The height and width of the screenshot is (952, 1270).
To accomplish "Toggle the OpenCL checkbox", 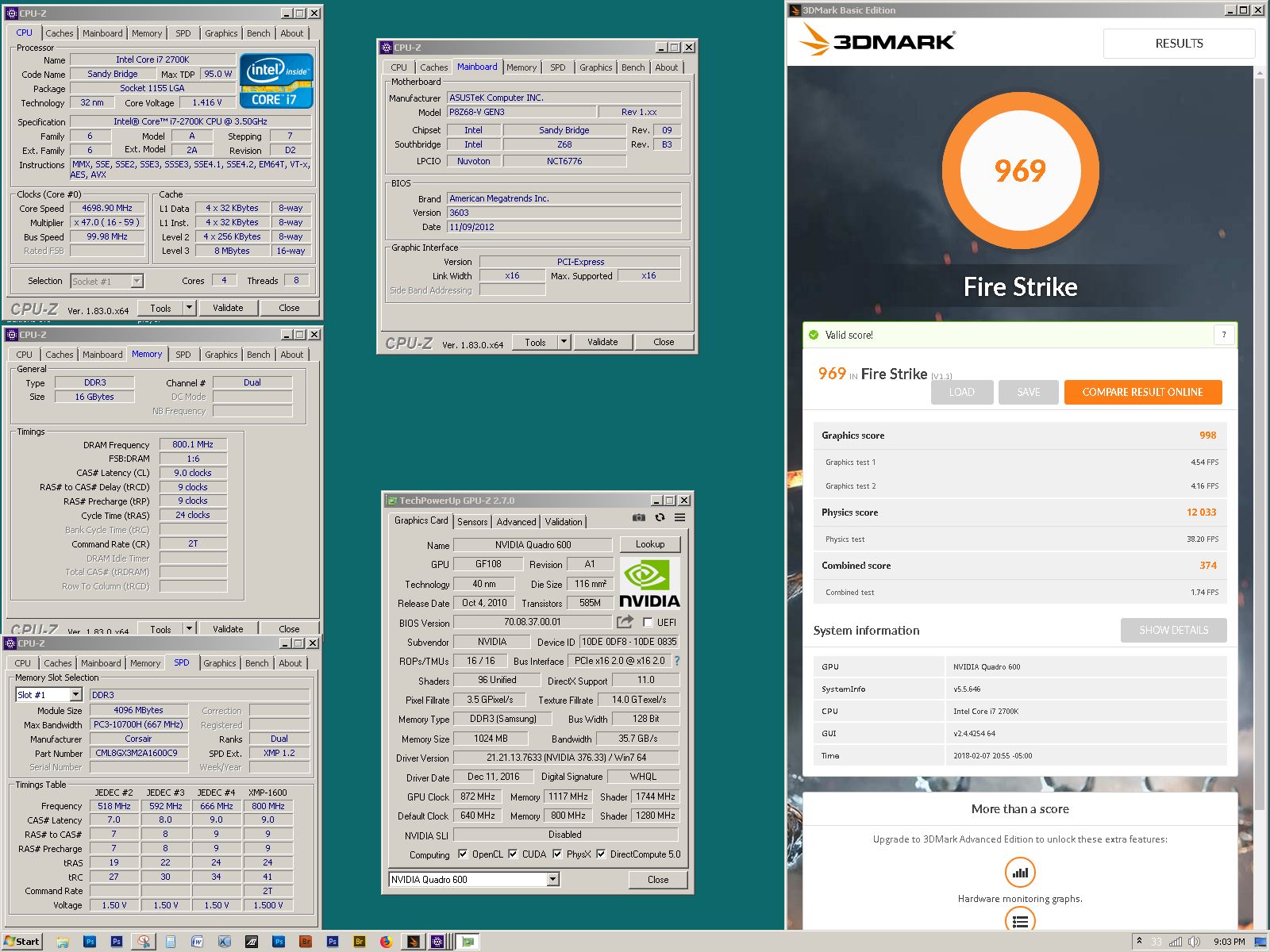I will coord(463,854).
